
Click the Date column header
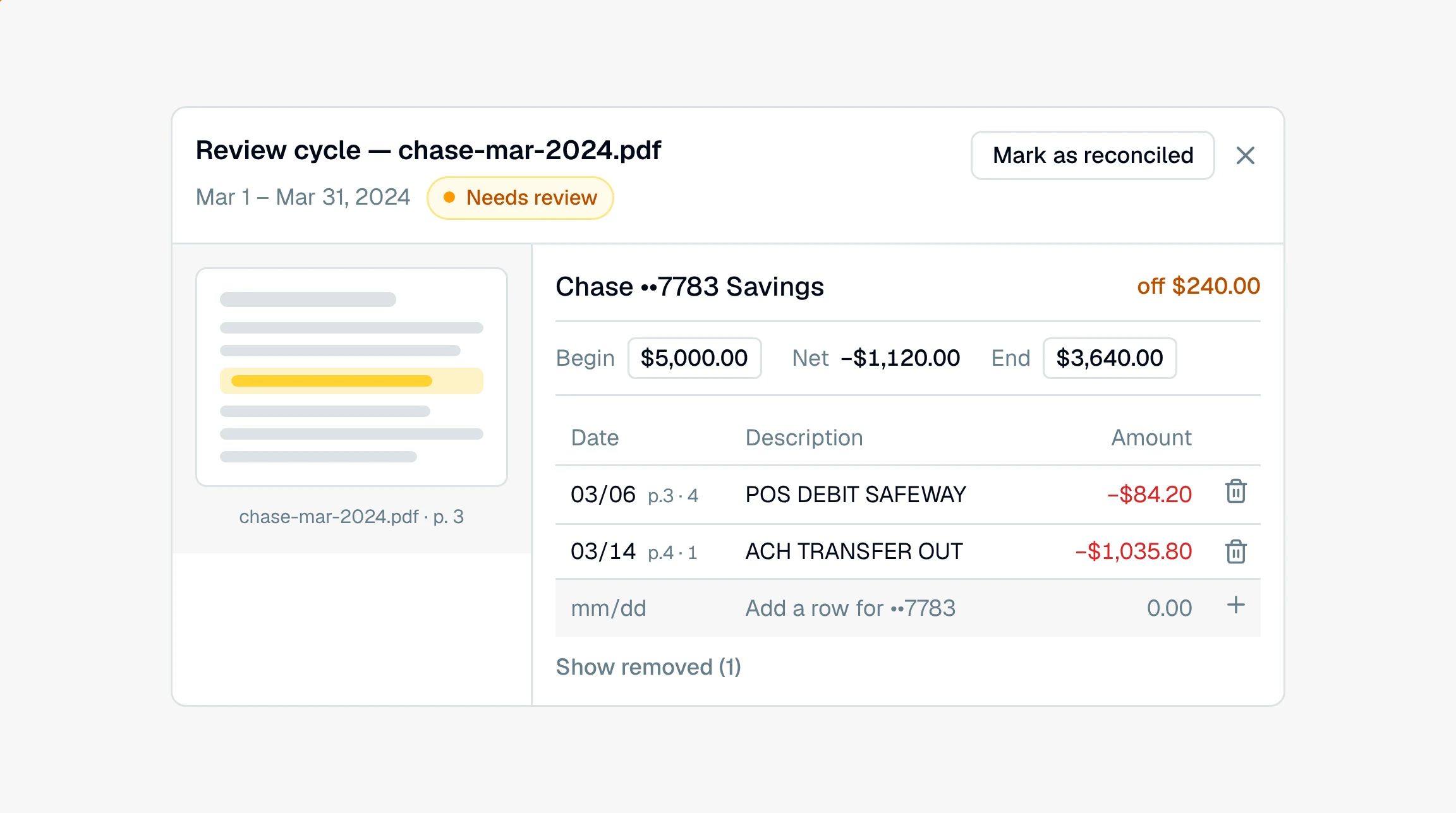coord(595,437)
